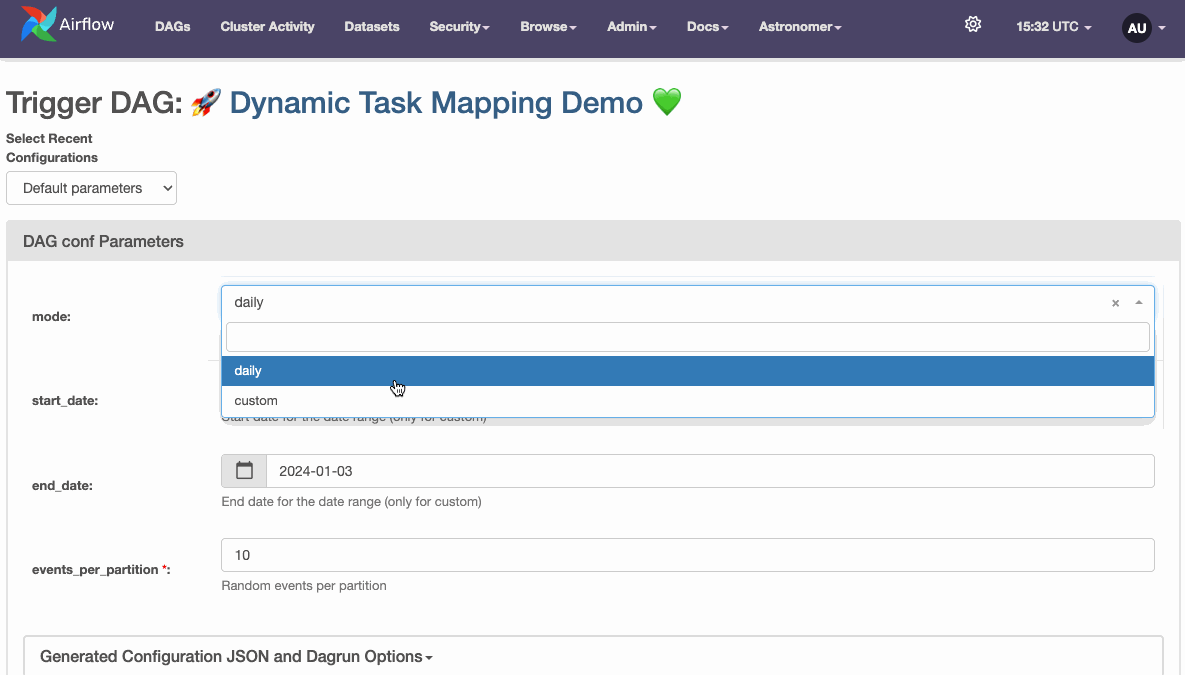Viewport: 1185px width, 675px height.
Task: Navigate to the Datasets page
Action: (371, 27)
